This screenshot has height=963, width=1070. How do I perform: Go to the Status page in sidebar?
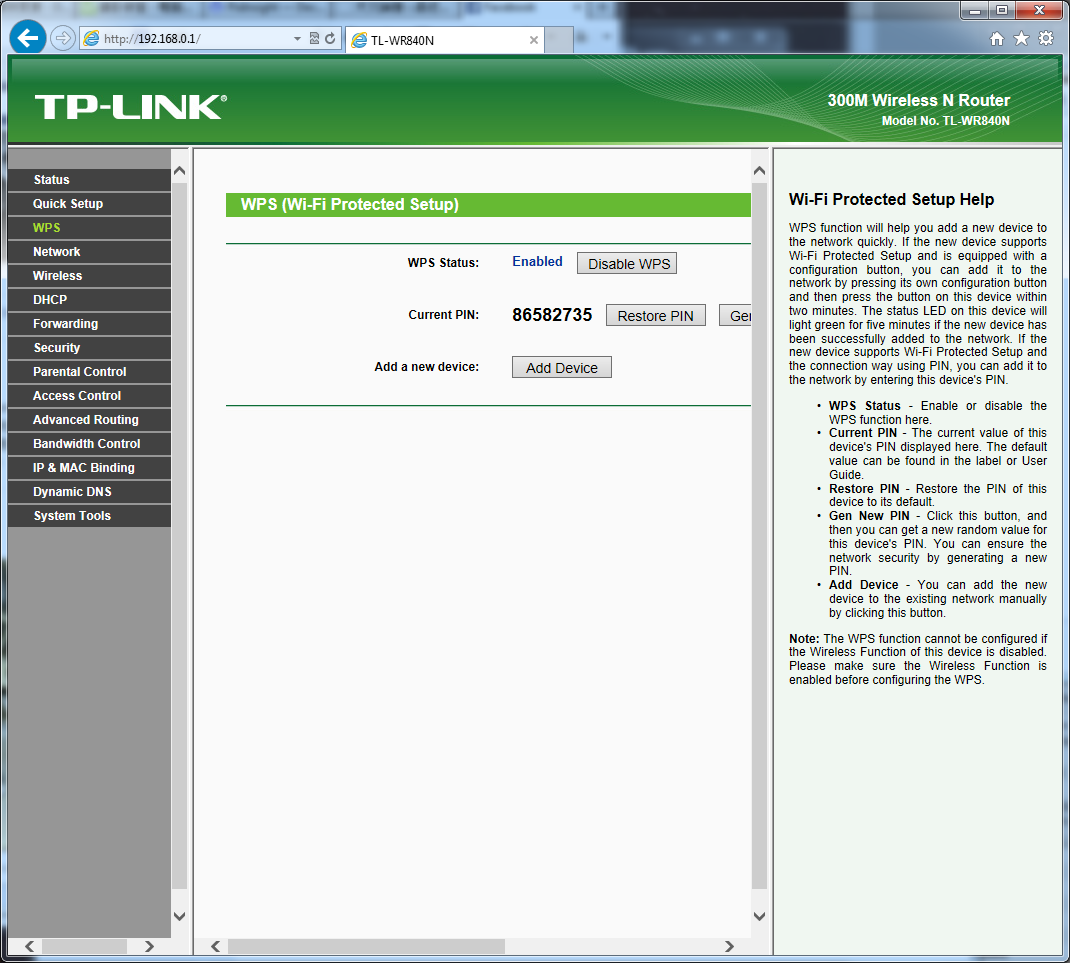[x=51, y=180]
